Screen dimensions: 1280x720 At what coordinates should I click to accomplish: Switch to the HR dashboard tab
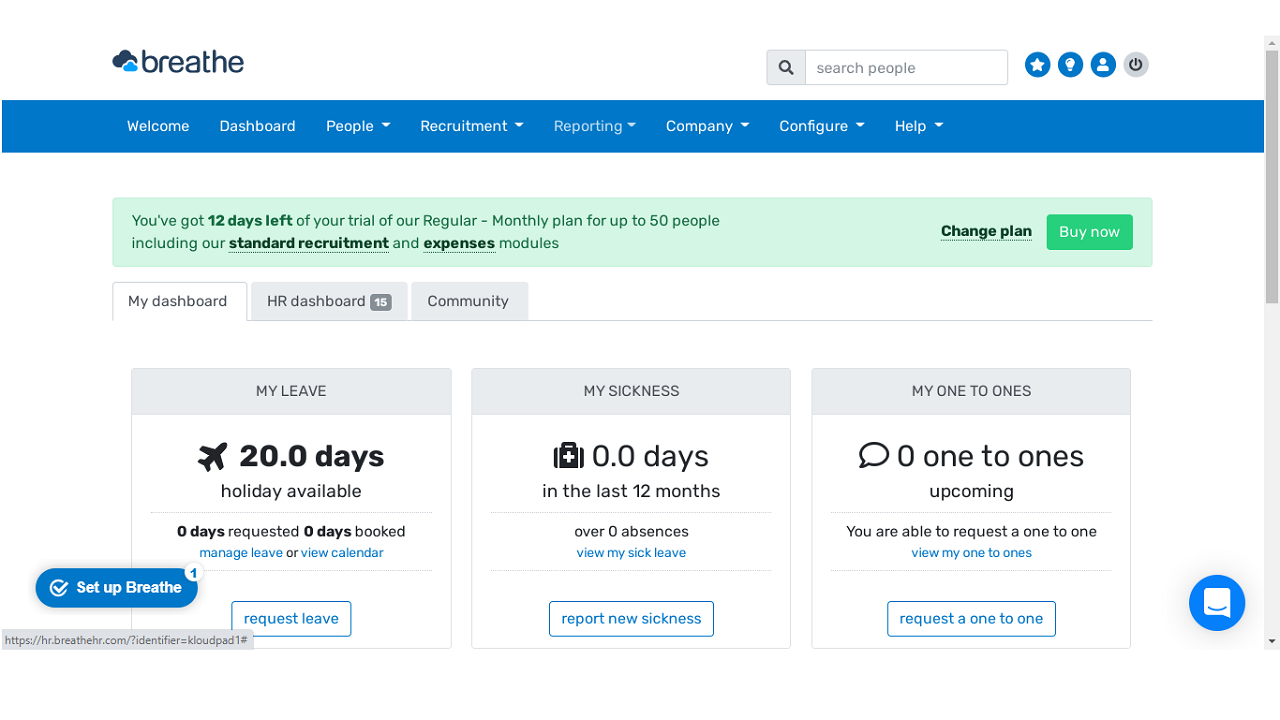(x=328, y=301)
